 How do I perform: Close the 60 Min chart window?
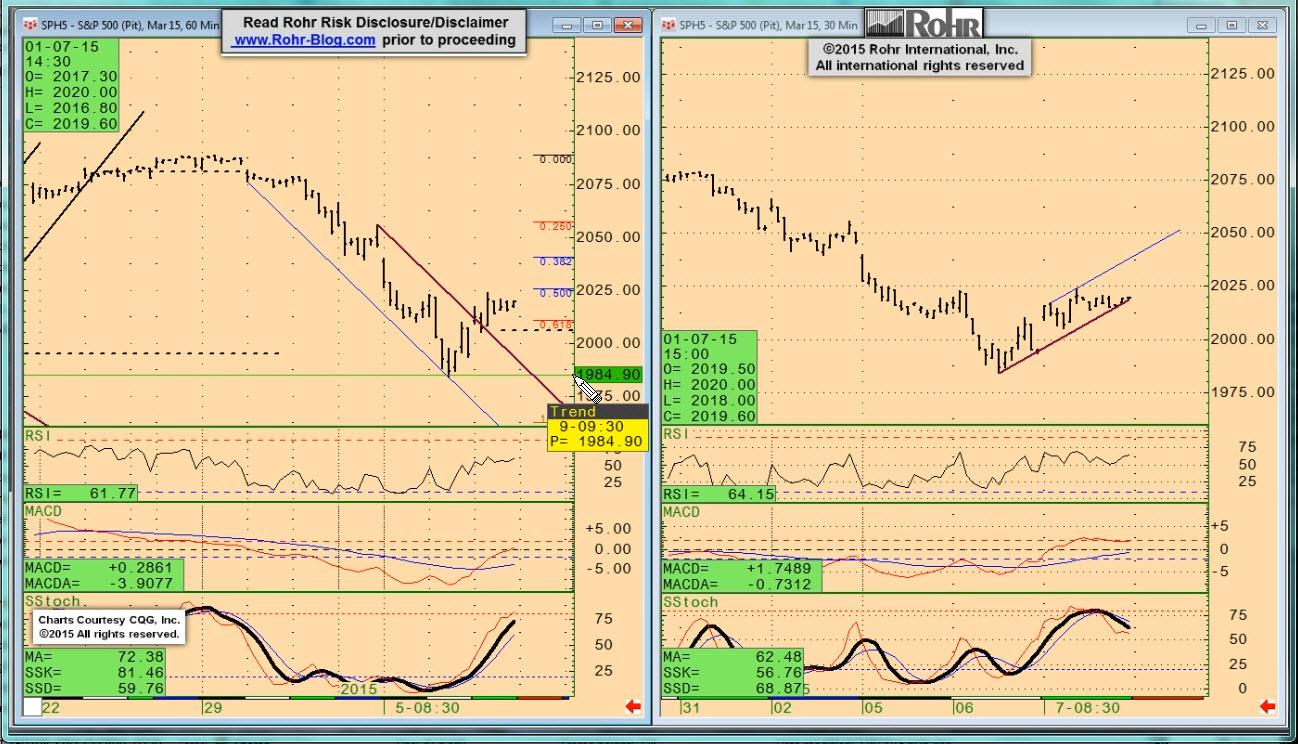(628, 25)
